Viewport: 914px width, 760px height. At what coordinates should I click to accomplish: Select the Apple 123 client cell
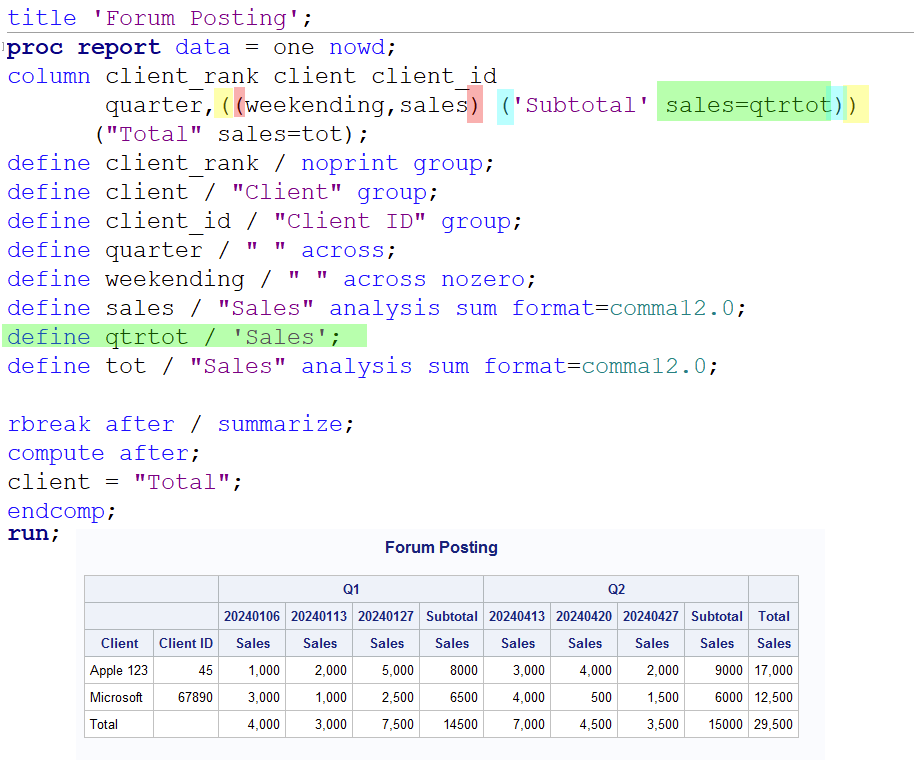(x=119, y=670)
